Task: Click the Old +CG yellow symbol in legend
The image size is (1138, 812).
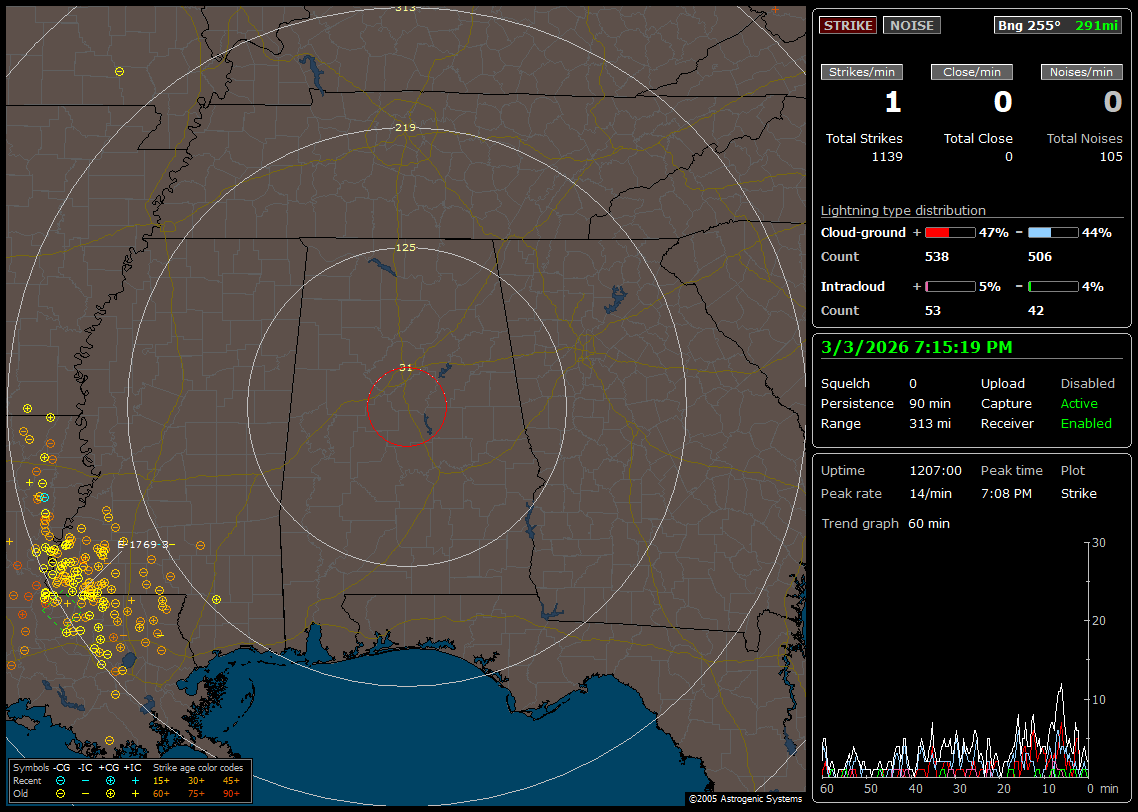Action: (x=110, y=793)
